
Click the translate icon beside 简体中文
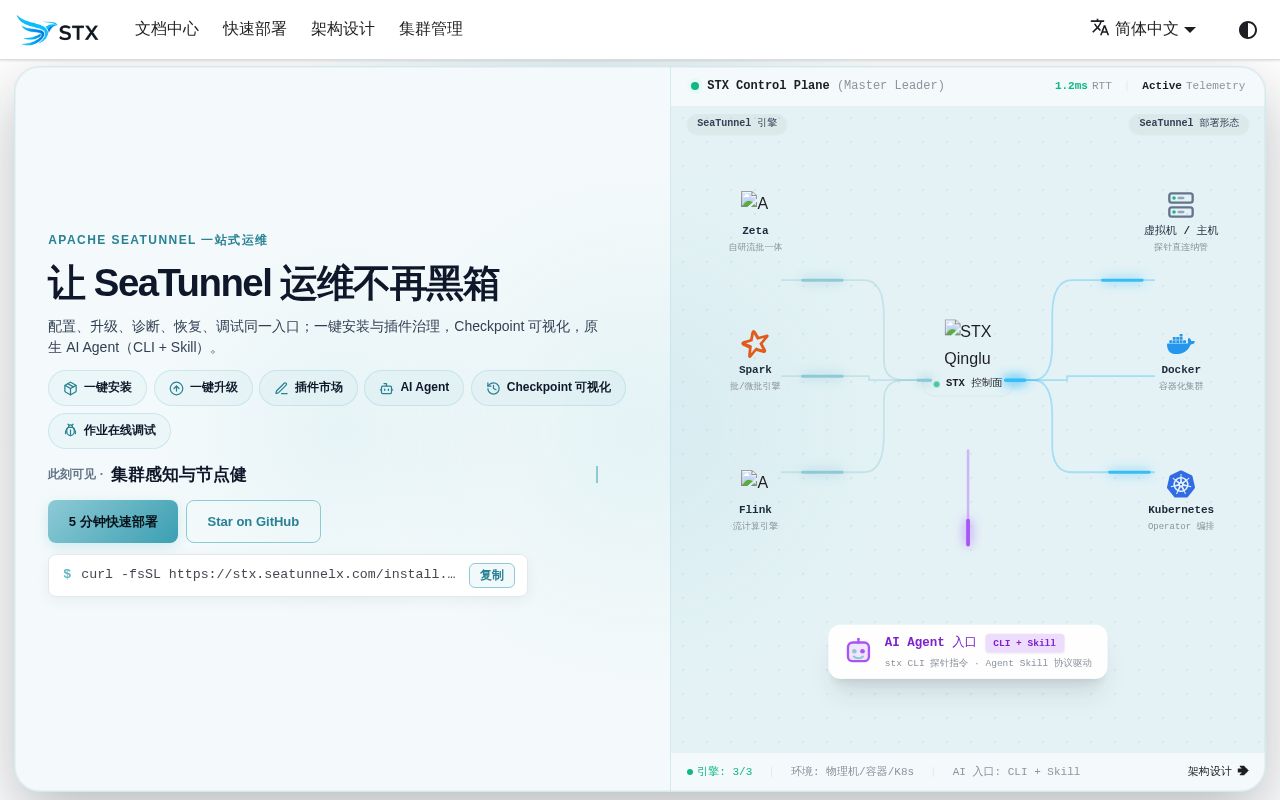(1100, 28)
